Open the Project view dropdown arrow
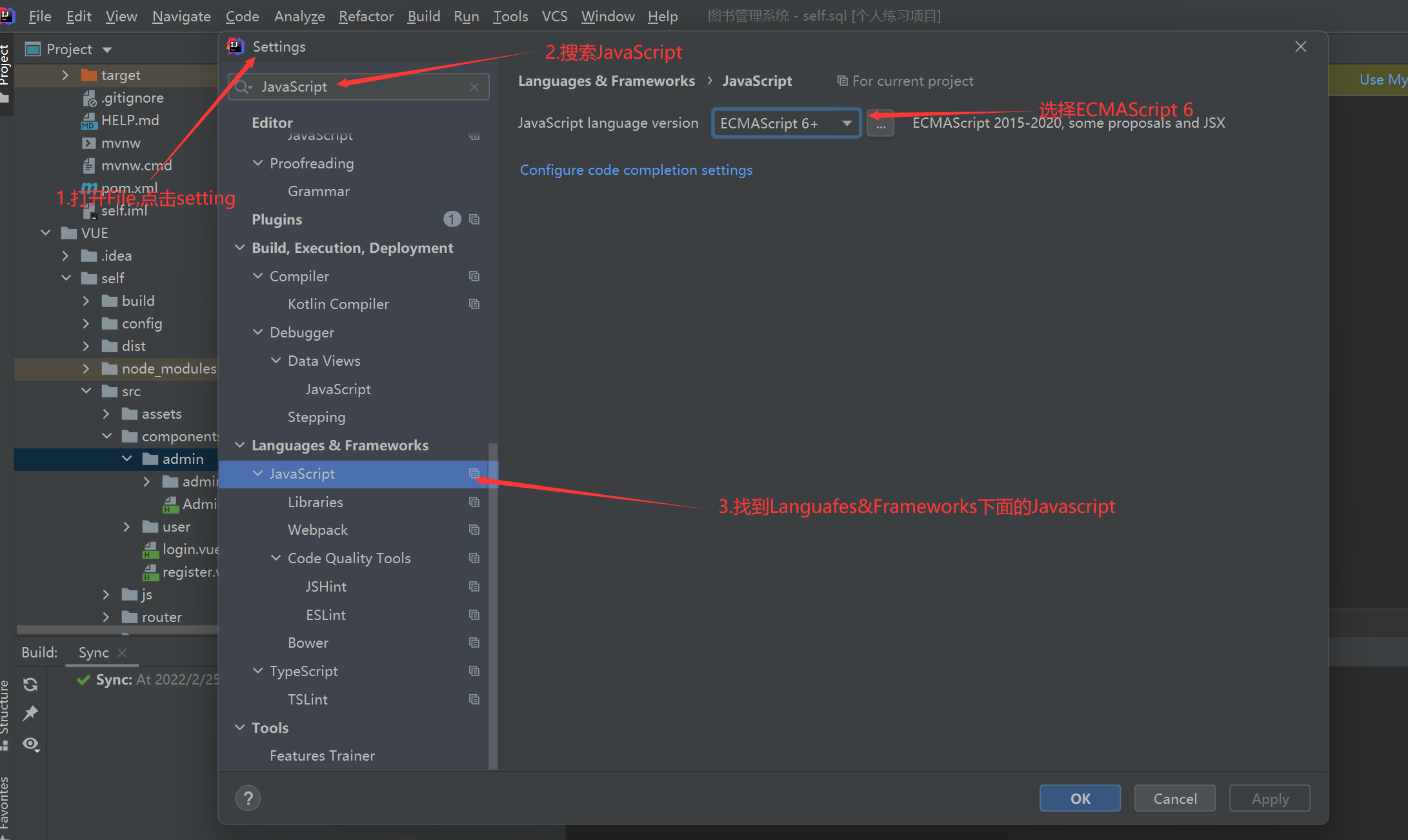This screenshot has height=840, width=1408. [x=107, y=50]
